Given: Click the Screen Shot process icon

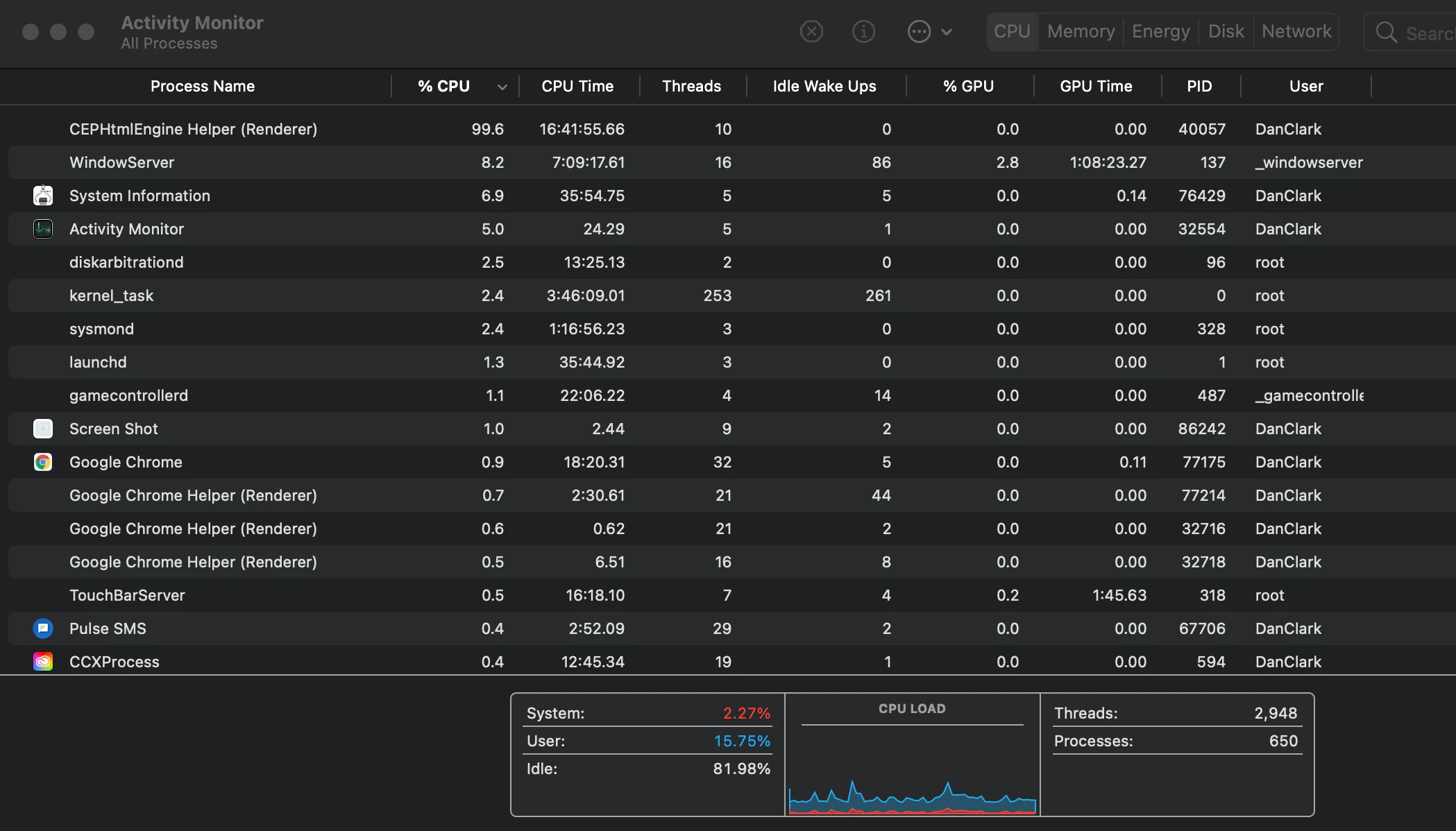Looking at the screenshot, I should tap(43, 429).
